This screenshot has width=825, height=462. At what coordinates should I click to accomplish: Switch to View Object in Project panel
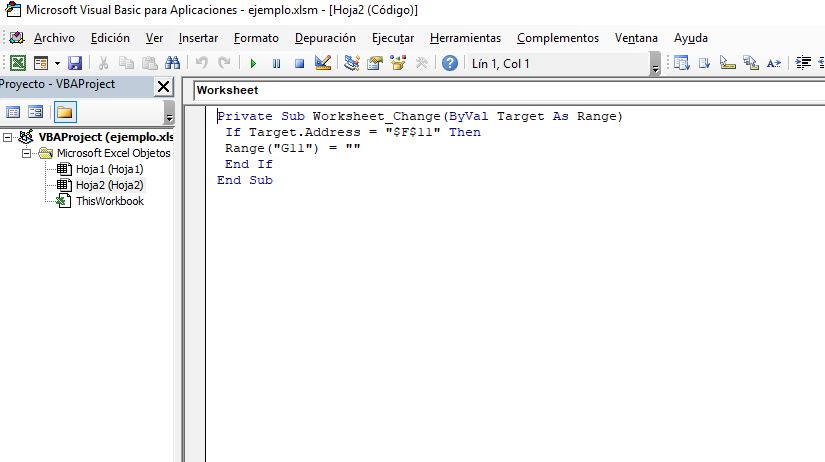[36, 112]
